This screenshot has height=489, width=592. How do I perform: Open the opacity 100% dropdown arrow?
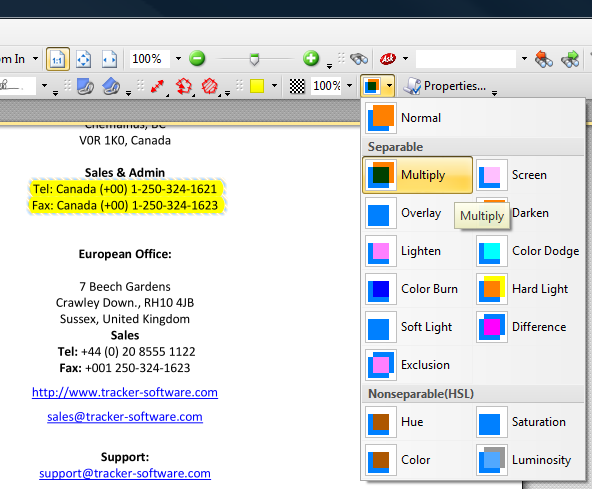click(x=349, y=86)
